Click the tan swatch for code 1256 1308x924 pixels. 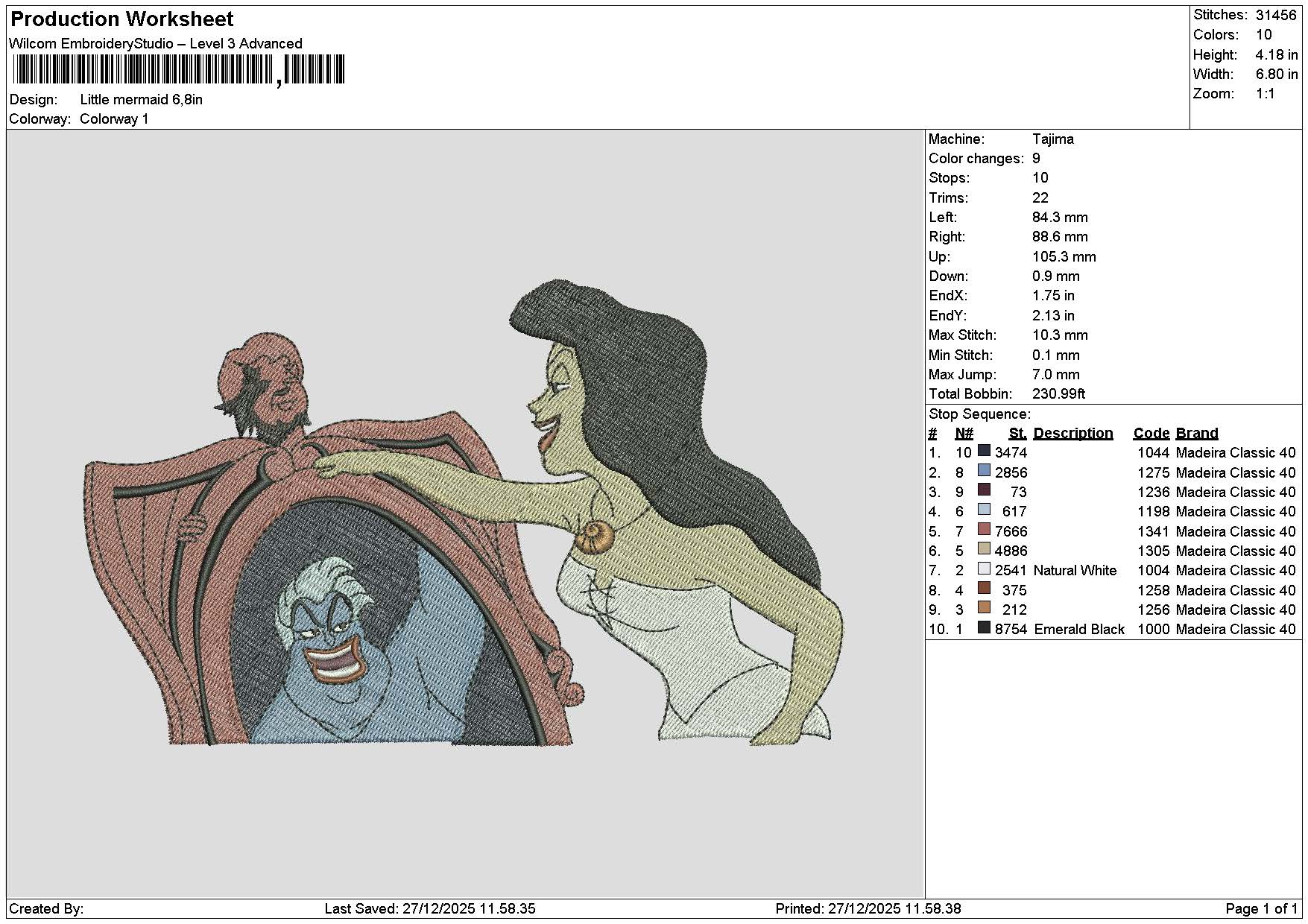click(984, 608)
